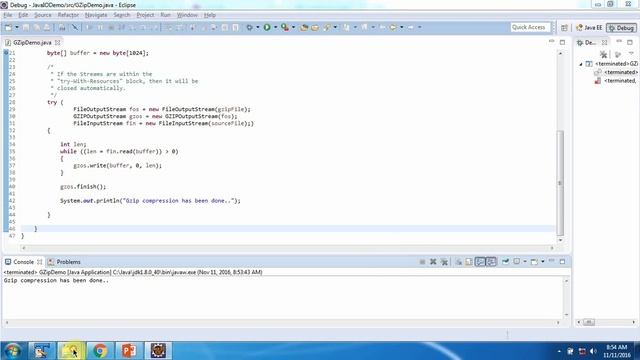Open the Navigate menu
The height and width of the screenshot is (360, 640).
(x=96, y=15)
